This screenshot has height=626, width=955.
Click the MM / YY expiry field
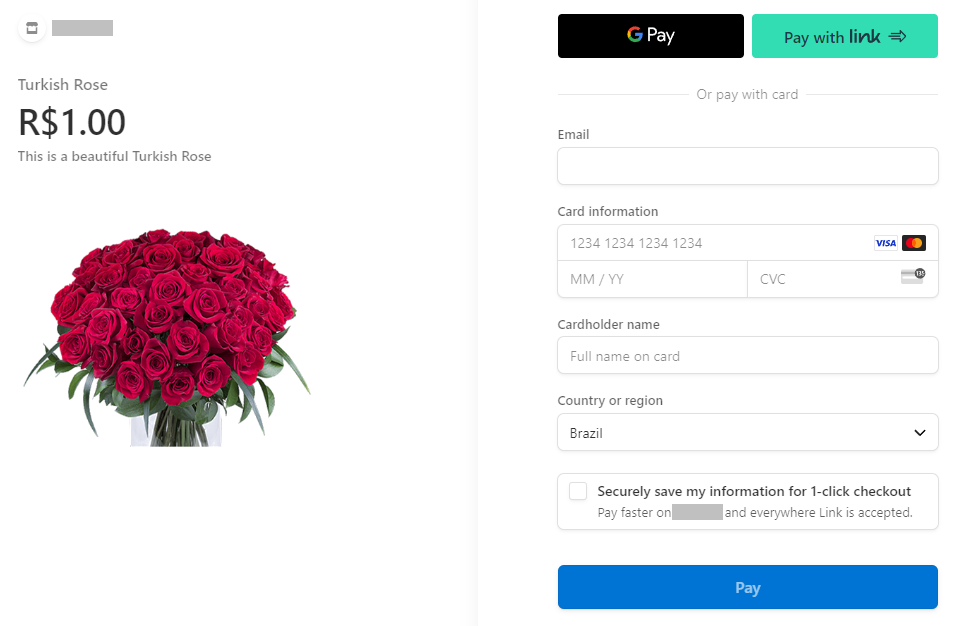(x=652, y=279)
